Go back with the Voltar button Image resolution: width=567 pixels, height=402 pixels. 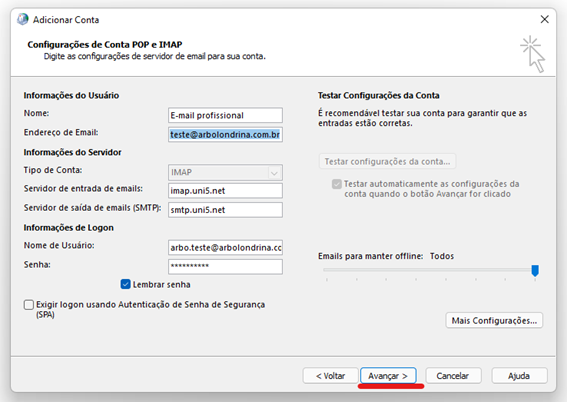pos(331,376)
